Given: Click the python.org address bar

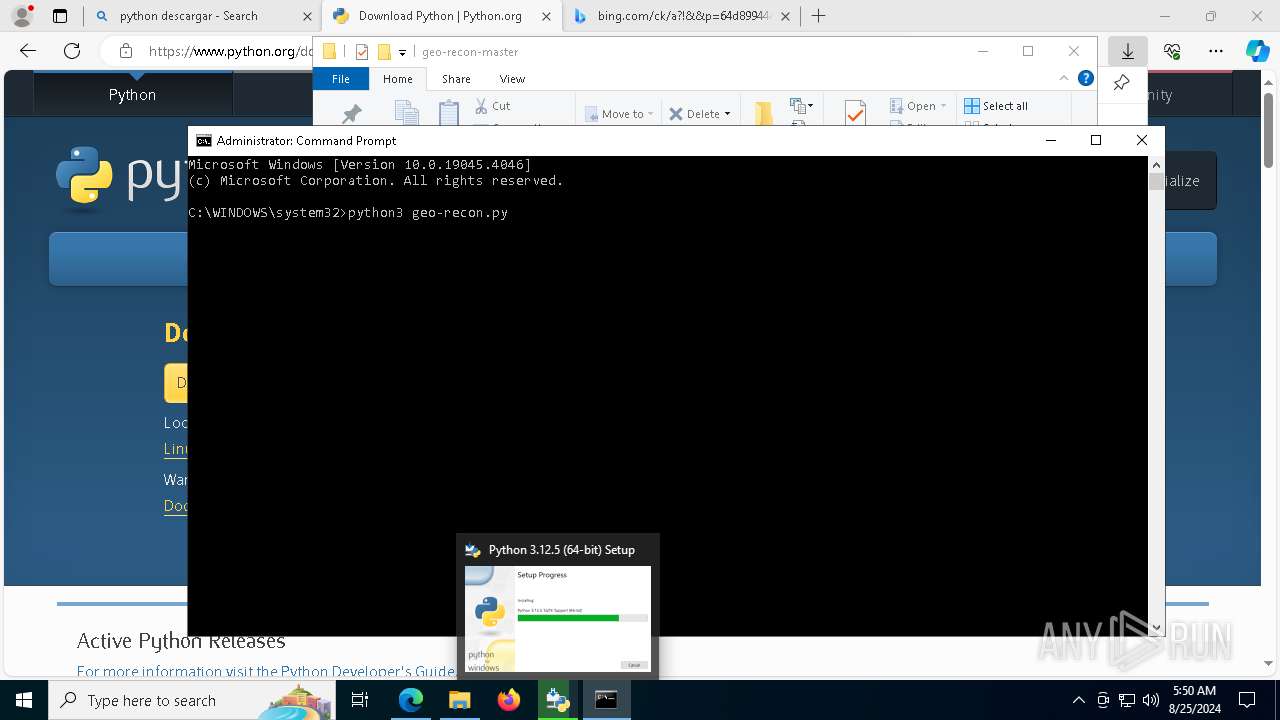Looking at the screenshot, I should click(230, 51).
